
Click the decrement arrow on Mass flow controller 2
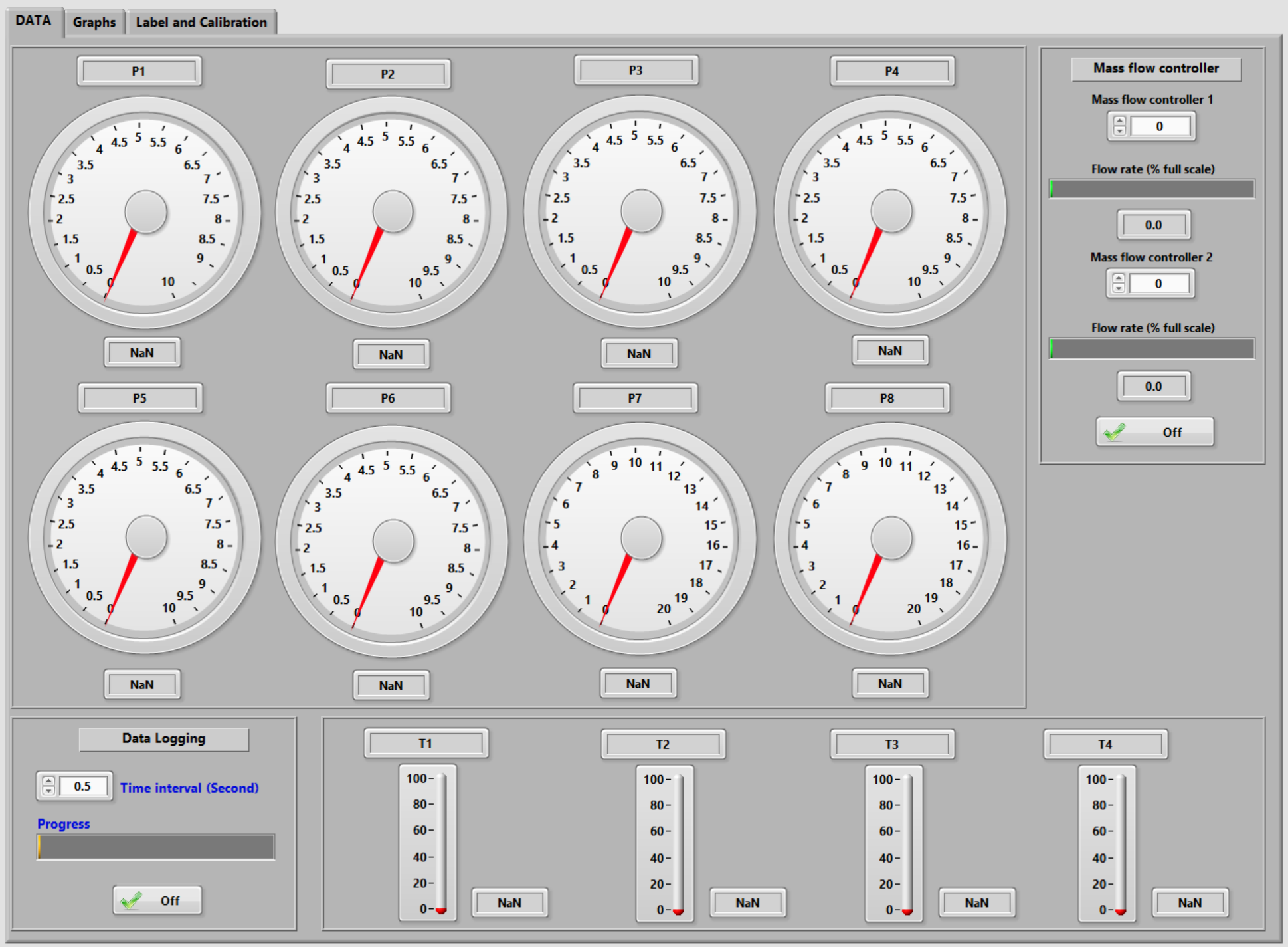coord(1120,288)
